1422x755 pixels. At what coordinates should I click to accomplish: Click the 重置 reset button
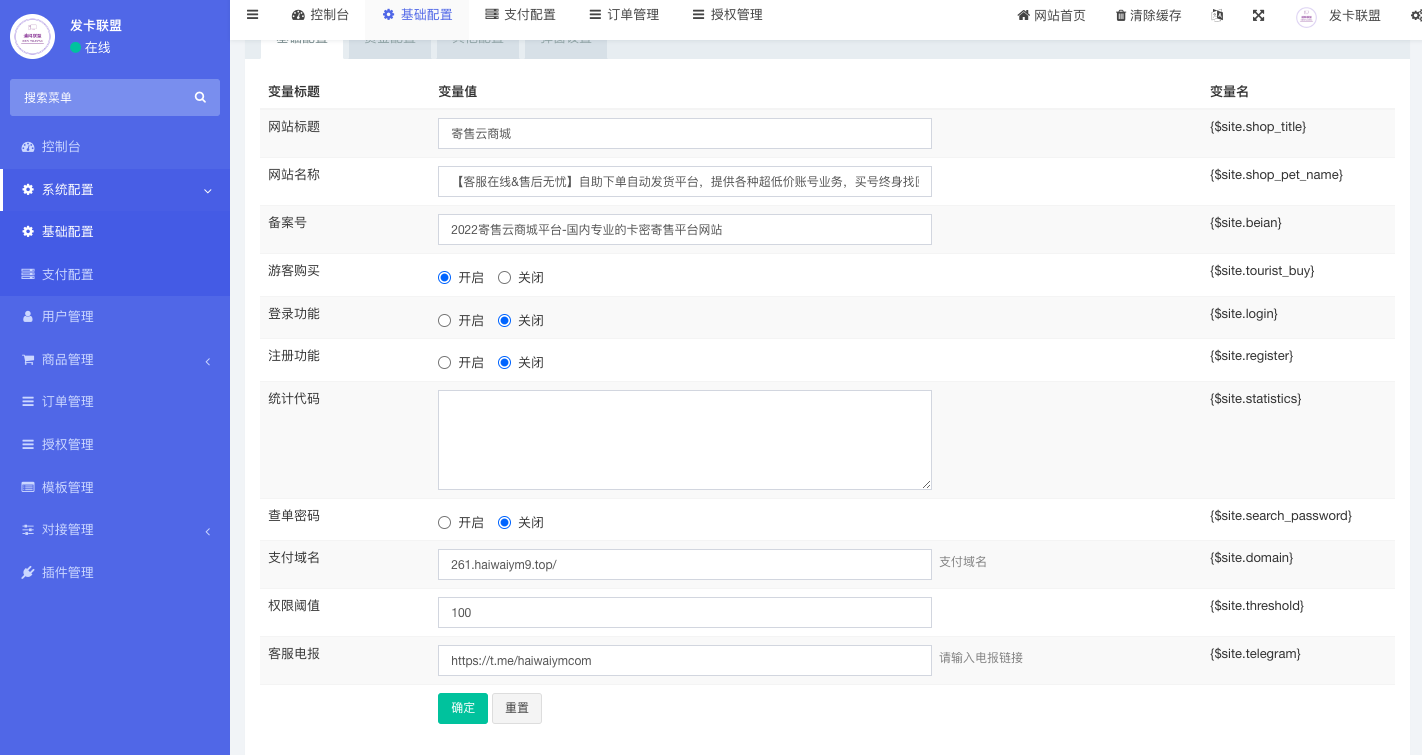pyautogui.click(x=517, y=708)
